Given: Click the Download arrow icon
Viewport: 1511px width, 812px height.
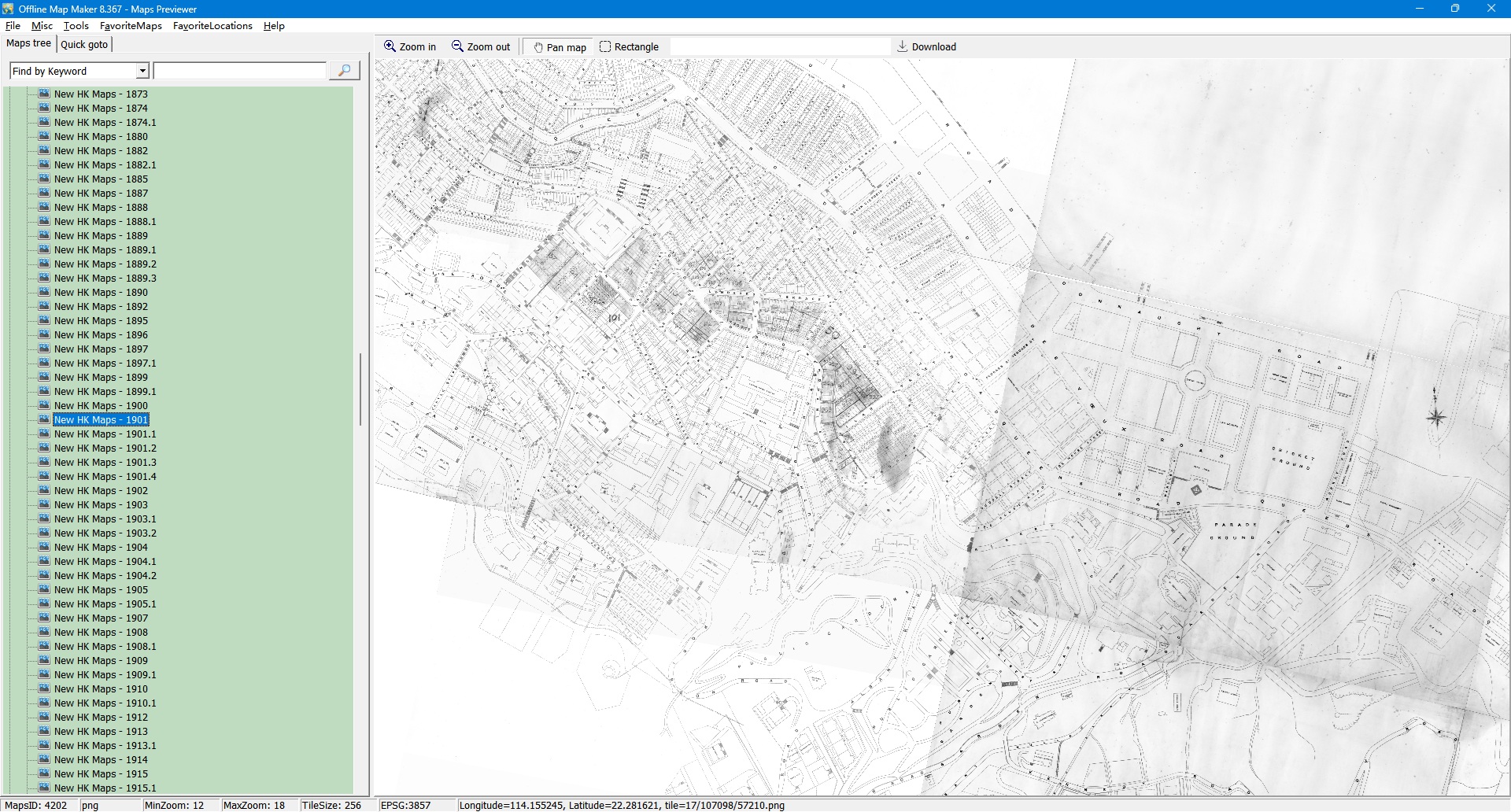Looking at the screenshot, I should pos(903,46).
